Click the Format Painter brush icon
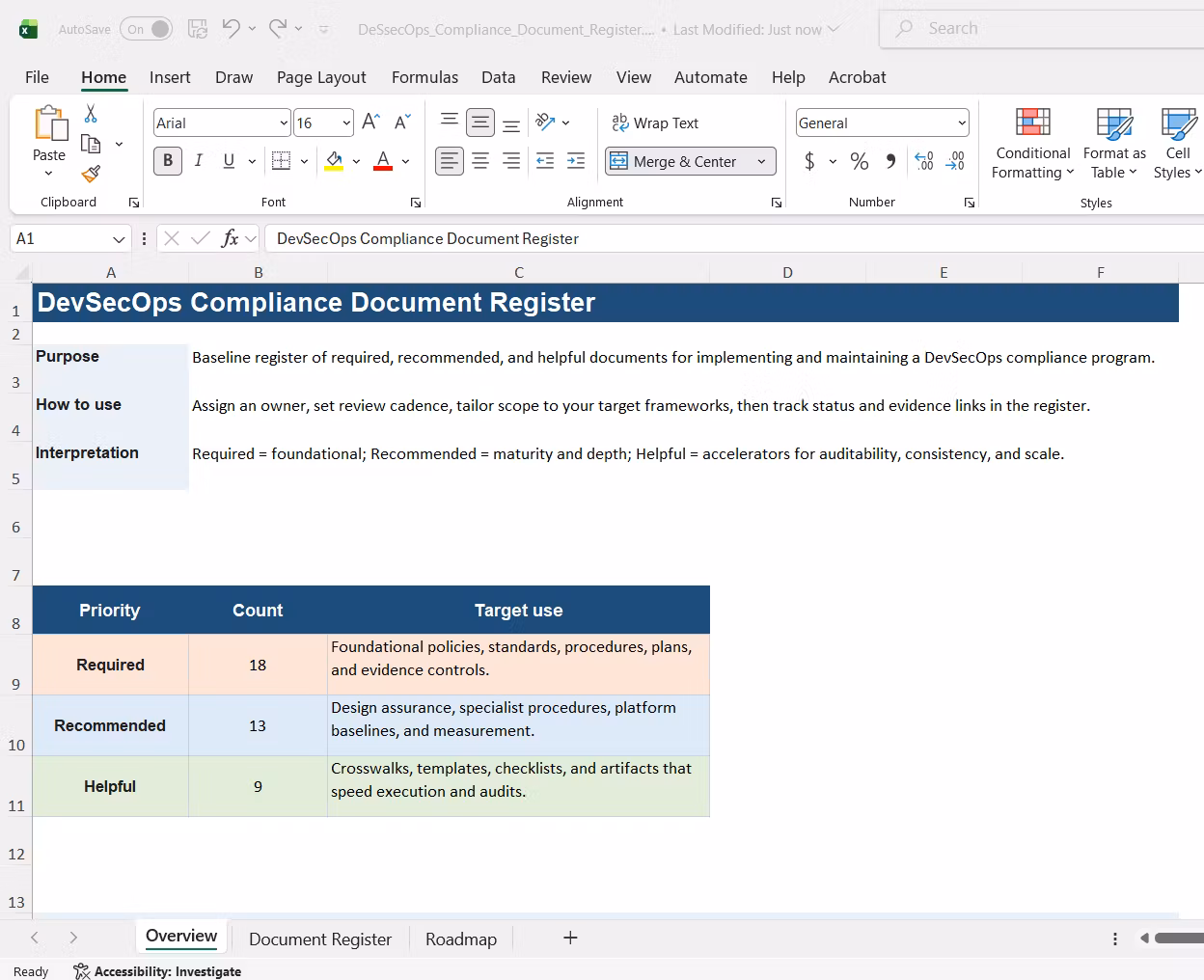 pyautogui.click(x=91, y=174)
